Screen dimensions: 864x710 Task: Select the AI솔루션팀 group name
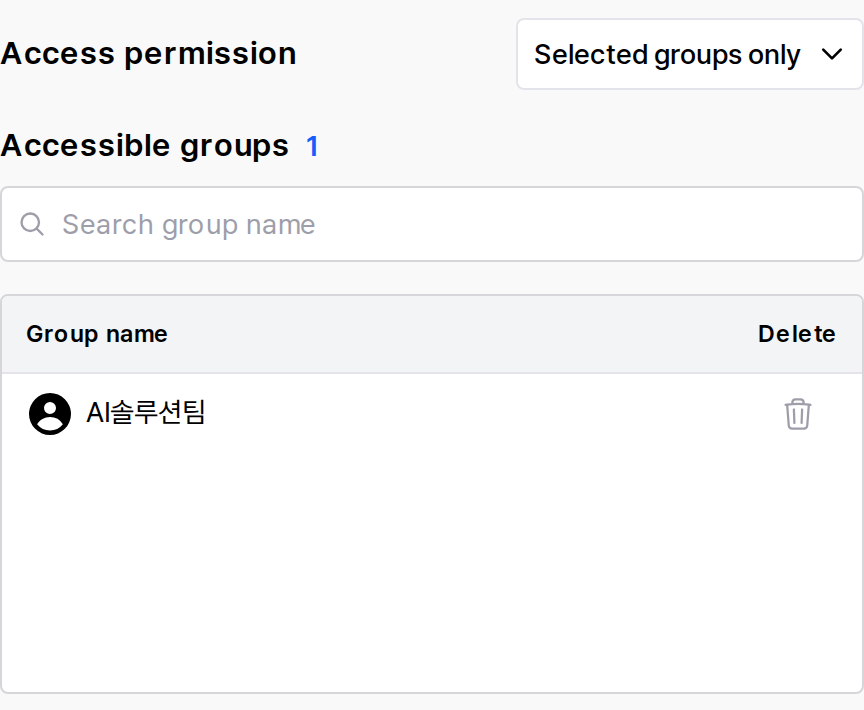[x=145, y=413]
